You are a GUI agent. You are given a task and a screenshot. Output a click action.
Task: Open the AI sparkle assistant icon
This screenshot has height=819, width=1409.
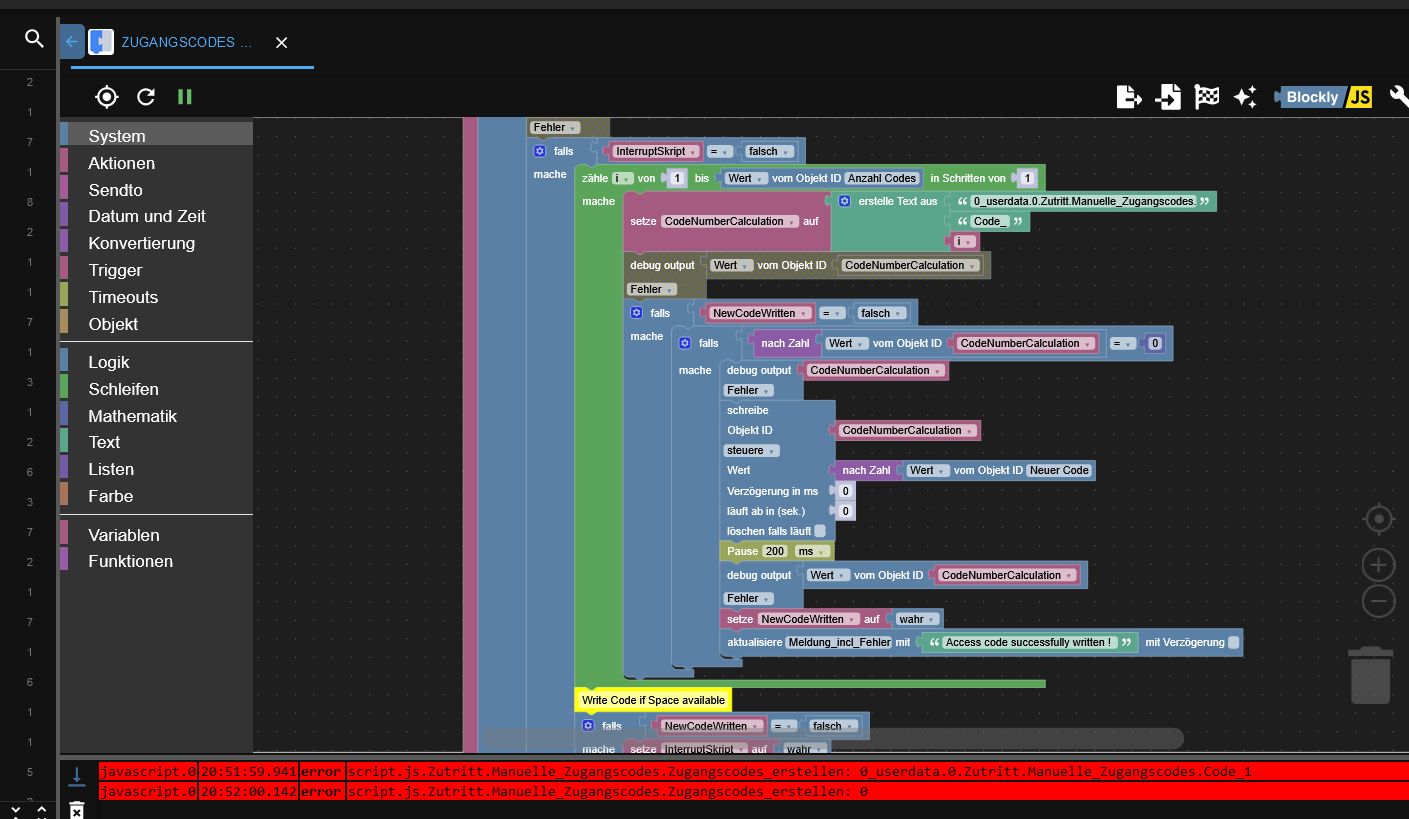pyautogui.click(x=1245, y=97)
